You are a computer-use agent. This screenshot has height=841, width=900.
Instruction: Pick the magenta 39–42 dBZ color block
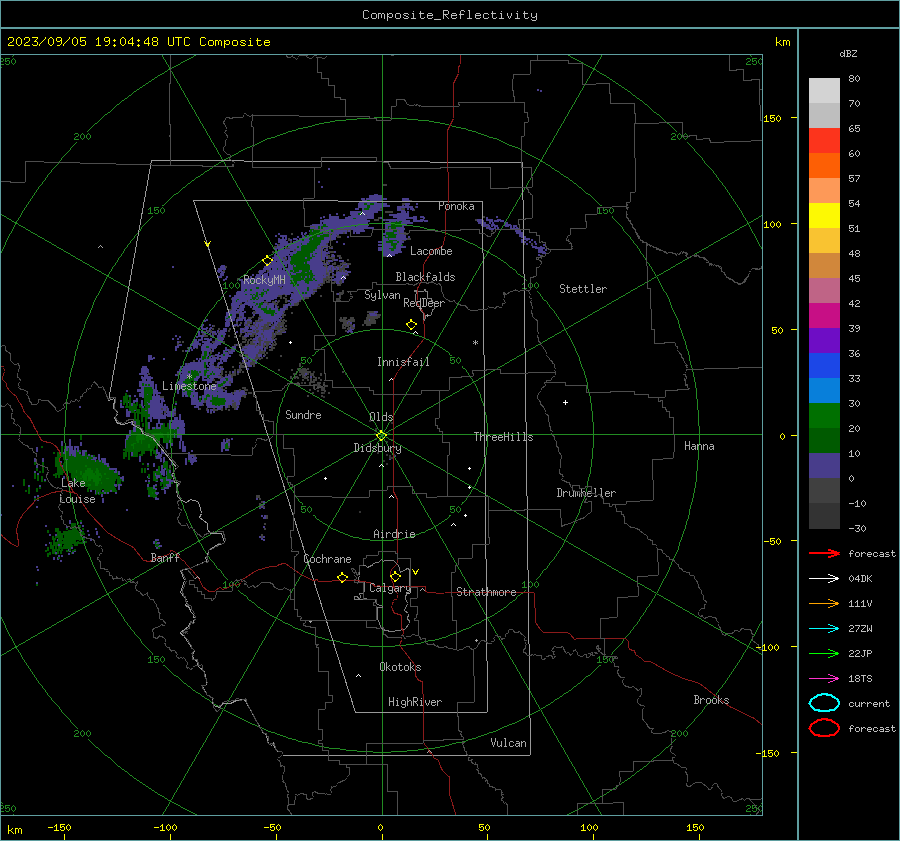pyautogui.click(x=824, y=316)
